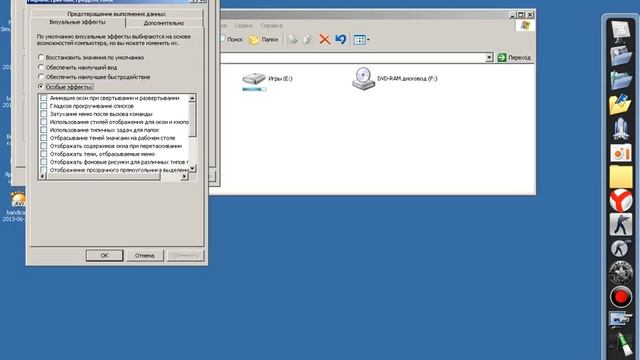Enable Анимация окон при свертывании checkbox
The width and height of the screenshot is (640, 360).
point(44,98)
